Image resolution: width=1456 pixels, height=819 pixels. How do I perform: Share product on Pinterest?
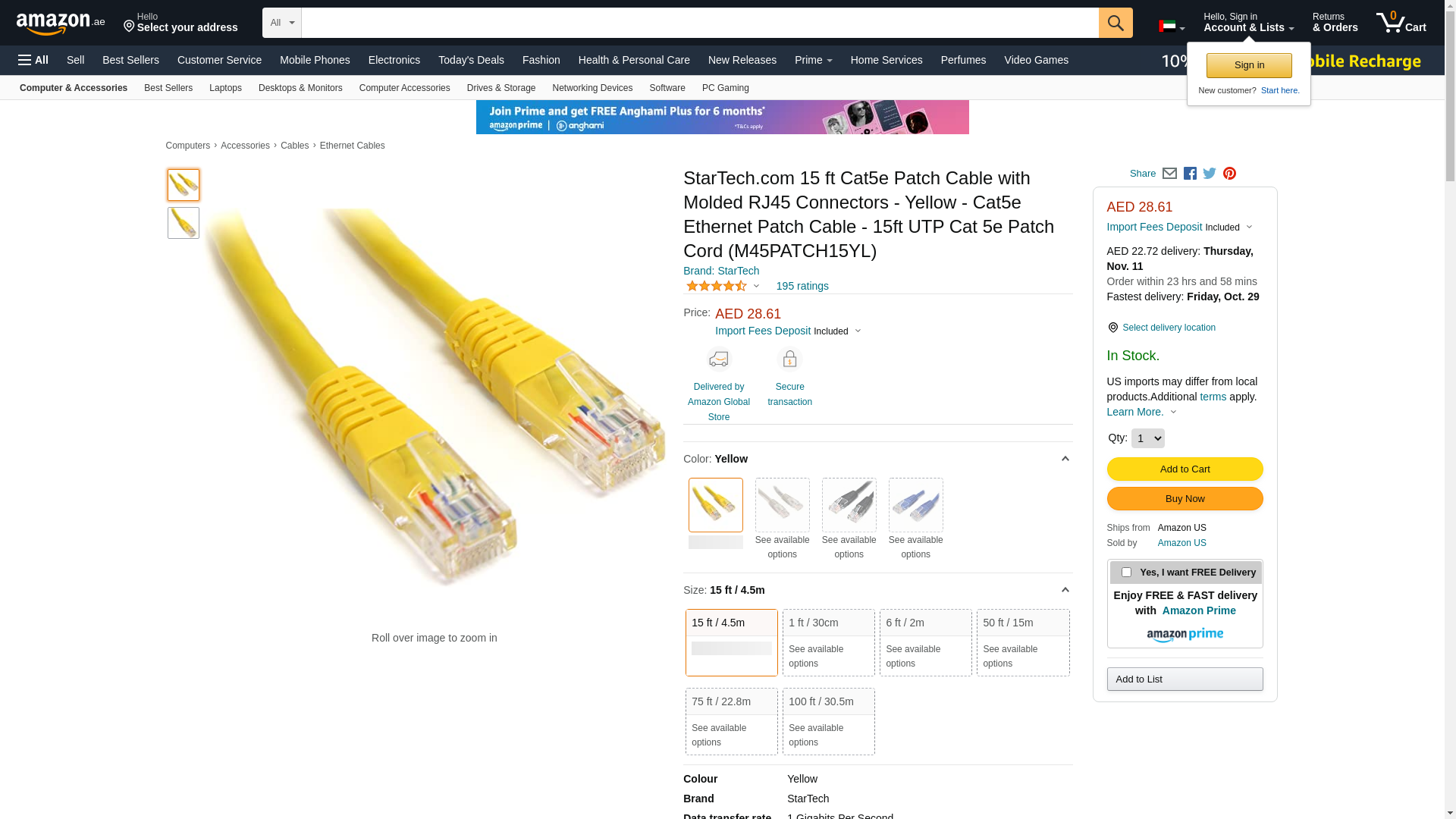(x=1229, y=174)
